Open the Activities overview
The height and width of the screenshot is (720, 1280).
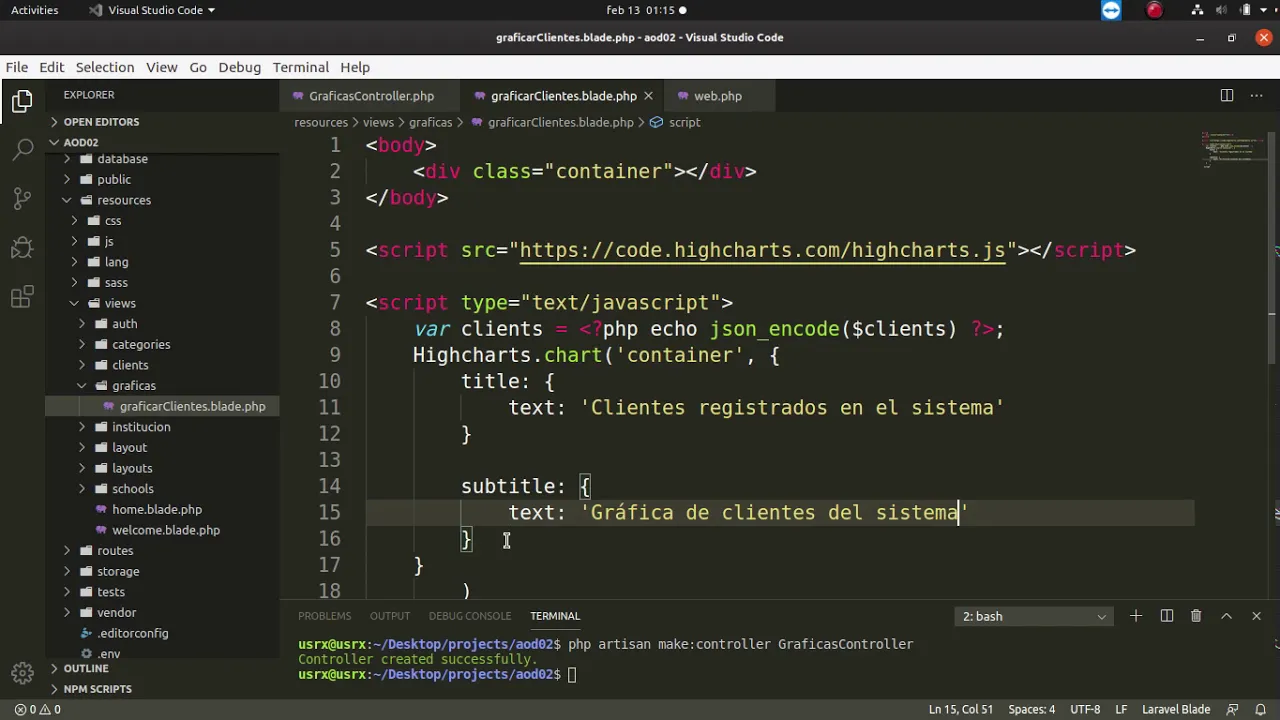coord(35,10)
